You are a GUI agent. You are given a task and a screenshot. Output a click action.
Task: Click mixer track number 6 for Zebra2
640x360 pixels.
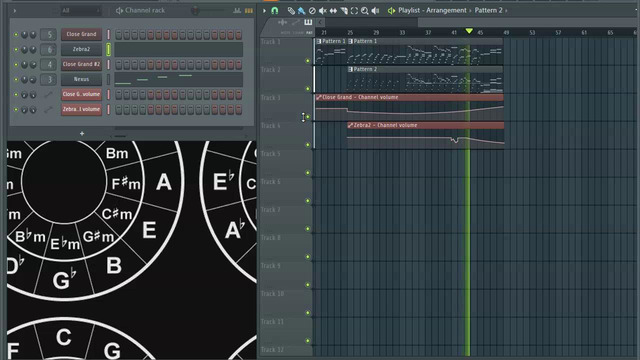pyautogui.click(x=49, y=50)
